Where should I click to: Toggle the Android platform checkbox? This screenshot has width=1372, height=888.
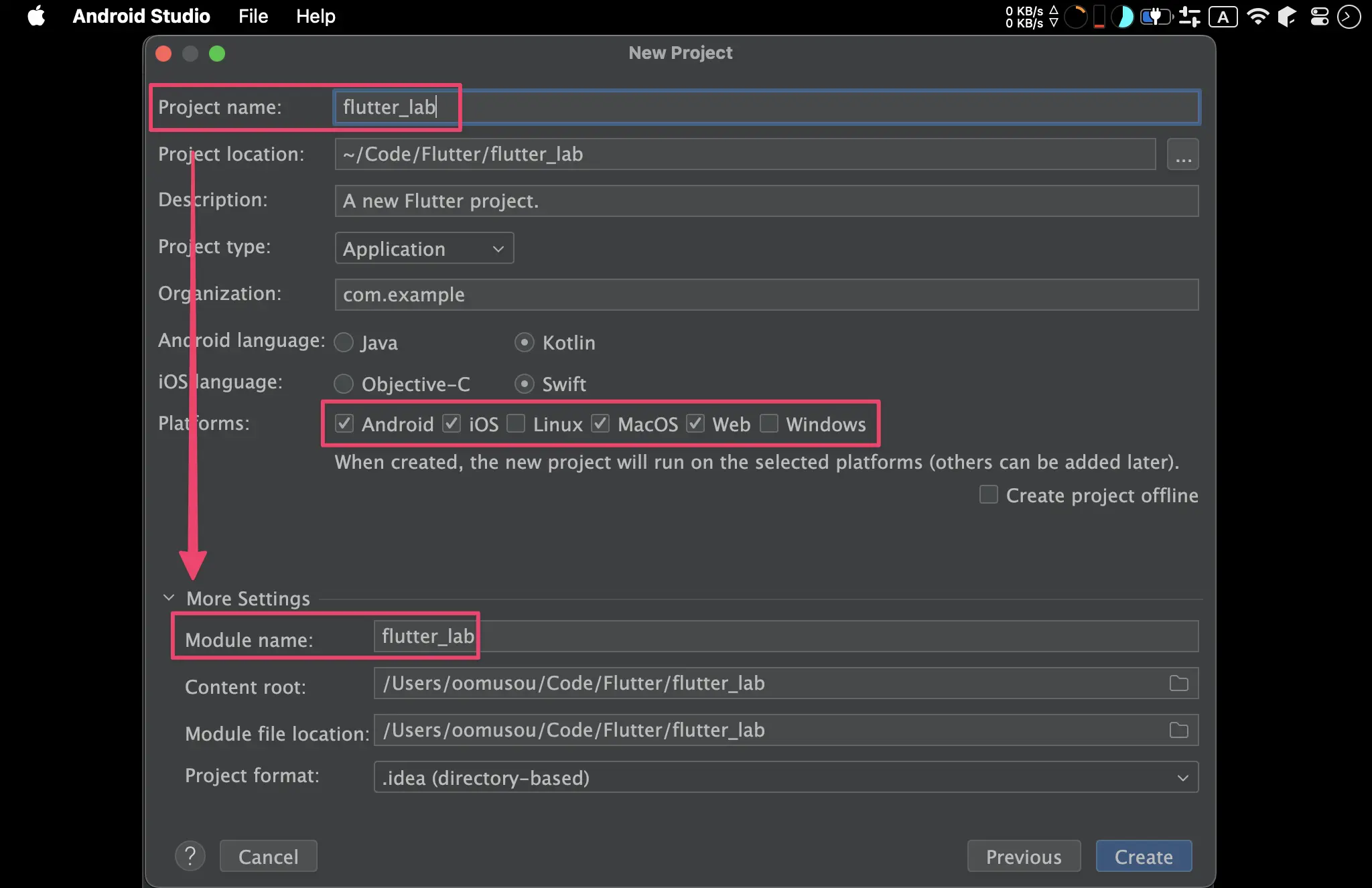[x=344, y=424]
